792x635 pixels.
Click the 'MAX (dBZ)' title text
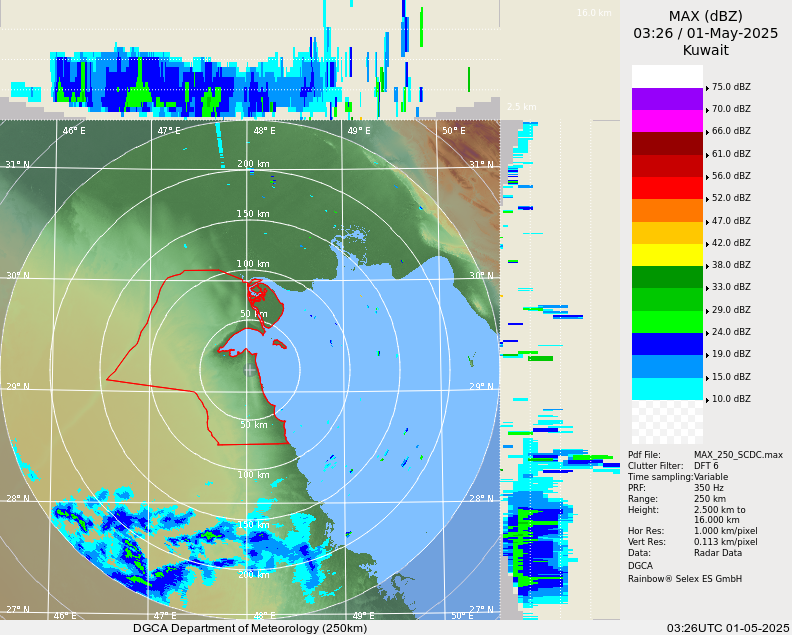click(x=706, y=17)
